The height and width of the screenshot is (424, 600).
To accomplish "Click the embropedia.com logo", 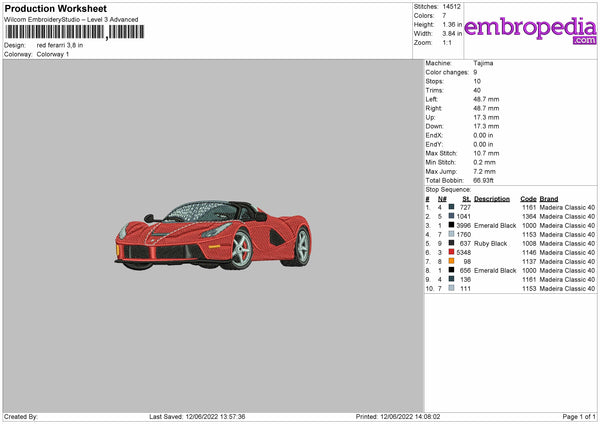I will (x=530, y=29).
